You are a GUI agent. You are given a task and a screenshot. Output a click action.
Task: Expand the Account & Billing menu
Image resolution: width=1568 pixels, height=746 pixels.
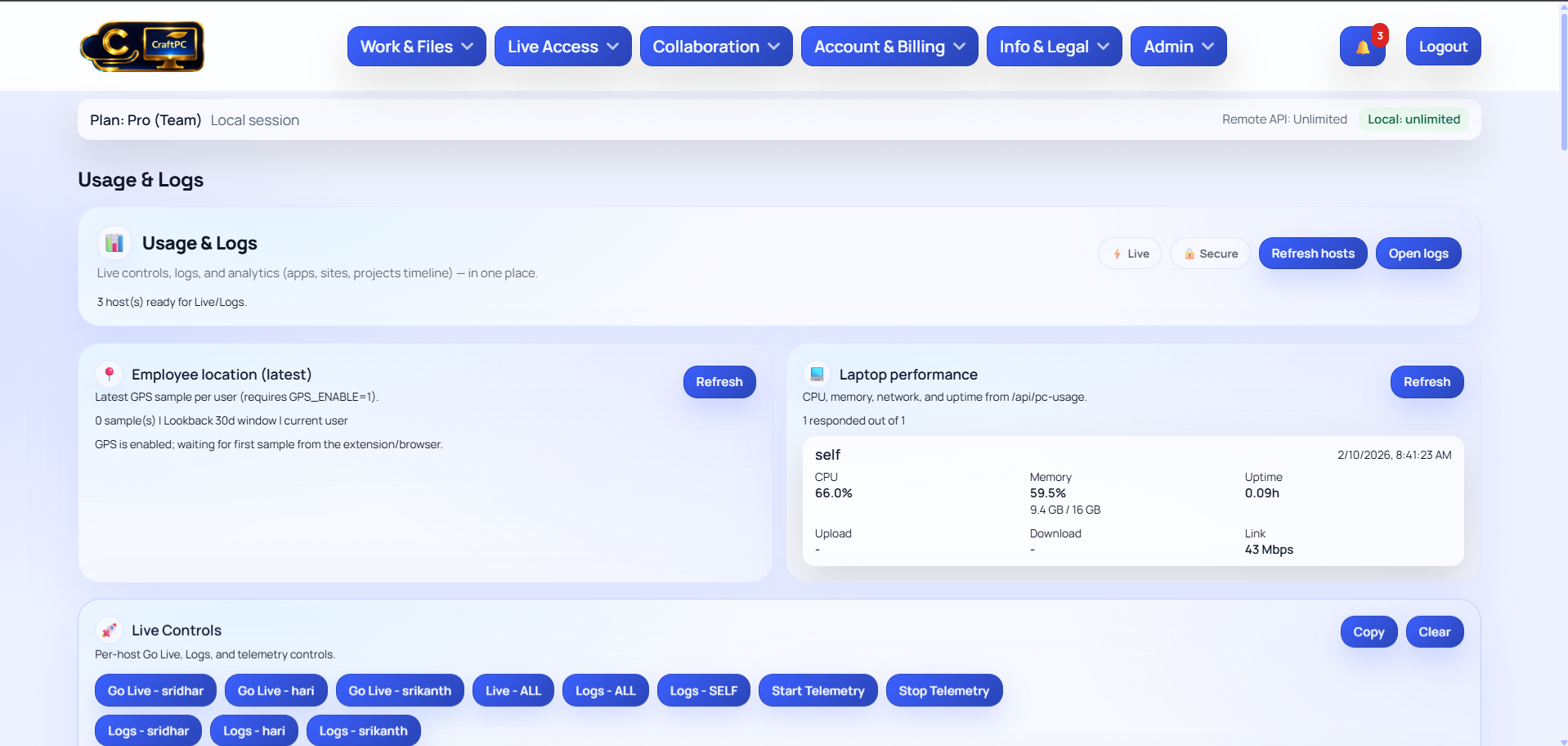tap(889, 47)
